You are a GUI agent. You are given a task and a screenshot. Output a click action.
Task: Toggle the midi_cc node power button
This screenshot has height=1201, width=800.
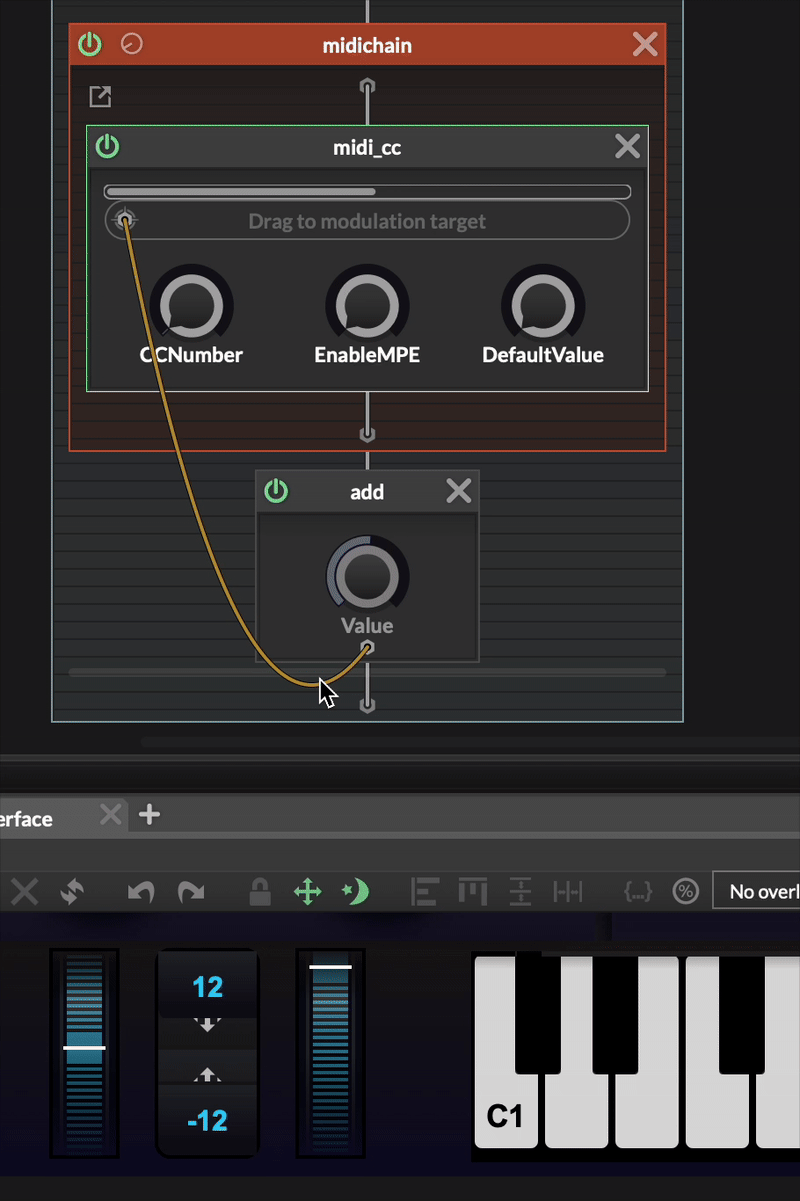[x=107, y=147]
